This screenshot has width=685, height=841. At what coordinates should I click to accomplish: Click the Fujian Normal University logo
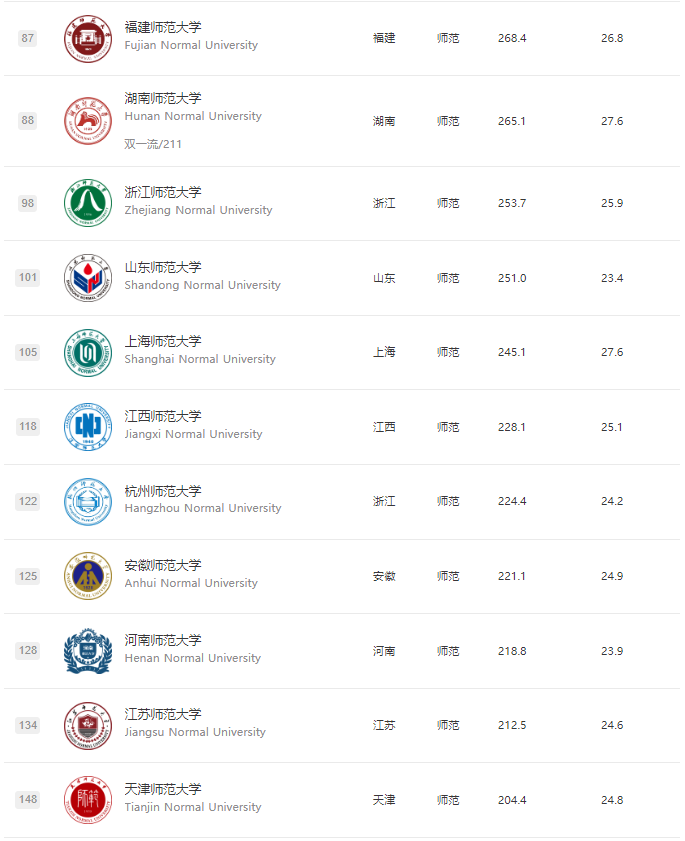click(84, 38)
